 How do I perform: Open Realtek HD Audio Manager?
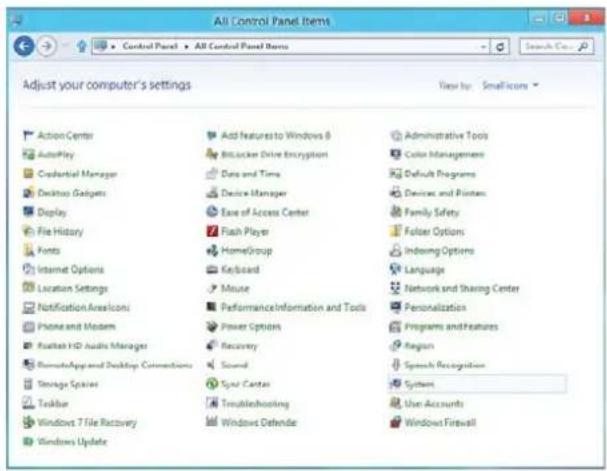click(x=92, y=346)
